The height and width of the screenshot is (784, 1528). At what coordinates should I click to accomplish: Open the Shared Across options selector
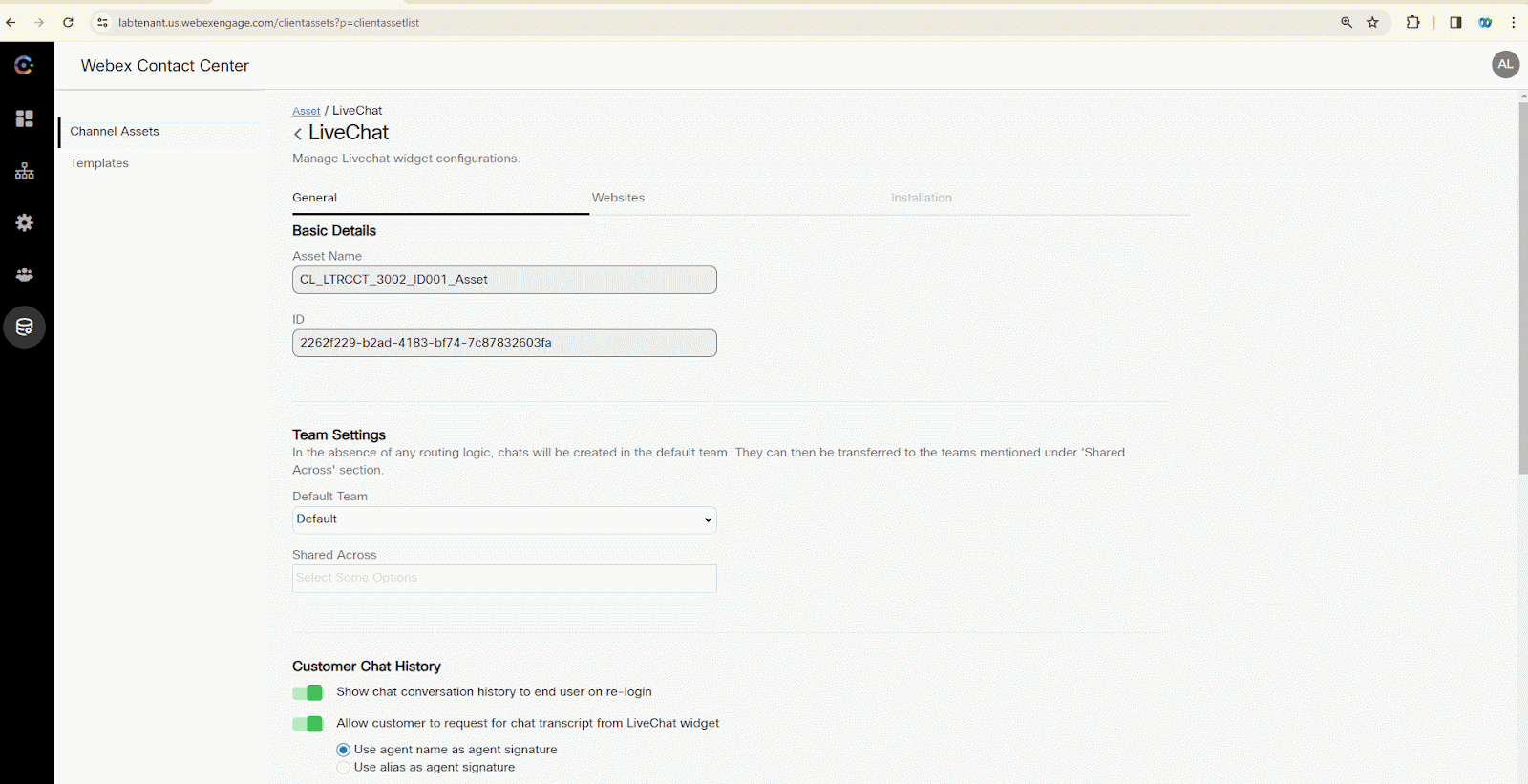pyautogui.click(x=504, y=579)
